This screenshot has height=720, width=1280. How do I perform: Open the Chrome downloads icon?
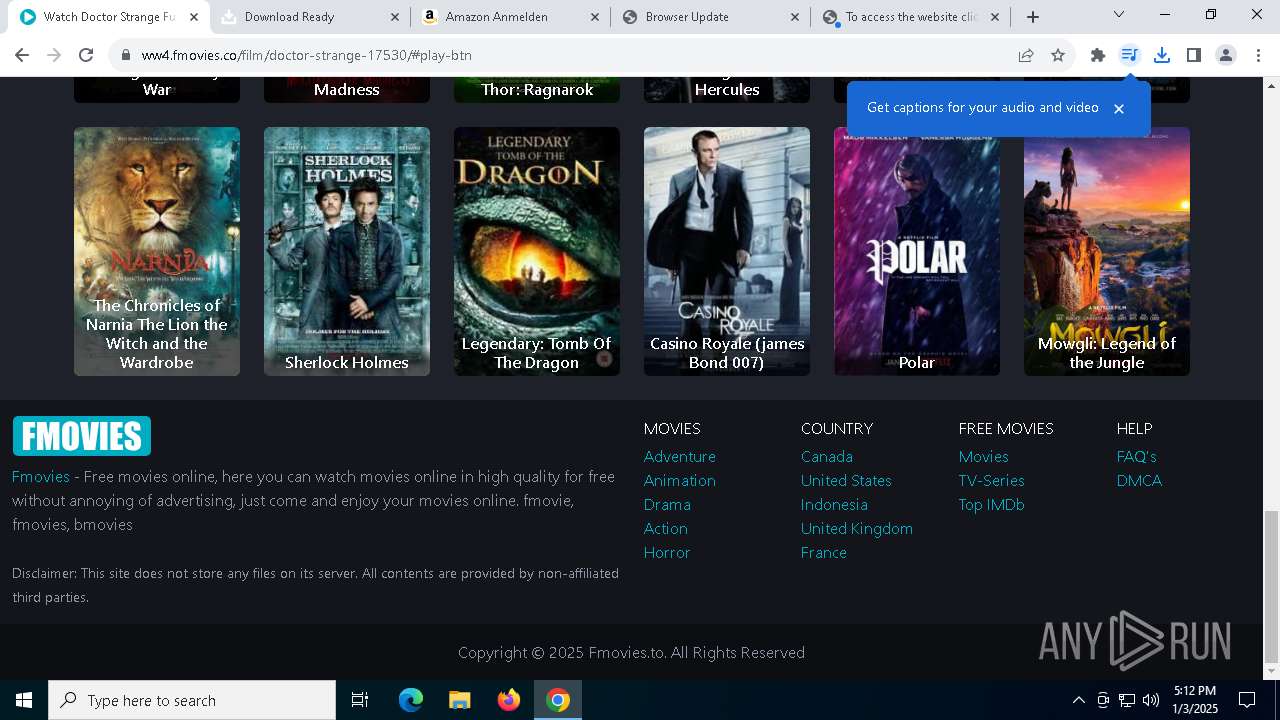tap(1162, 55)
